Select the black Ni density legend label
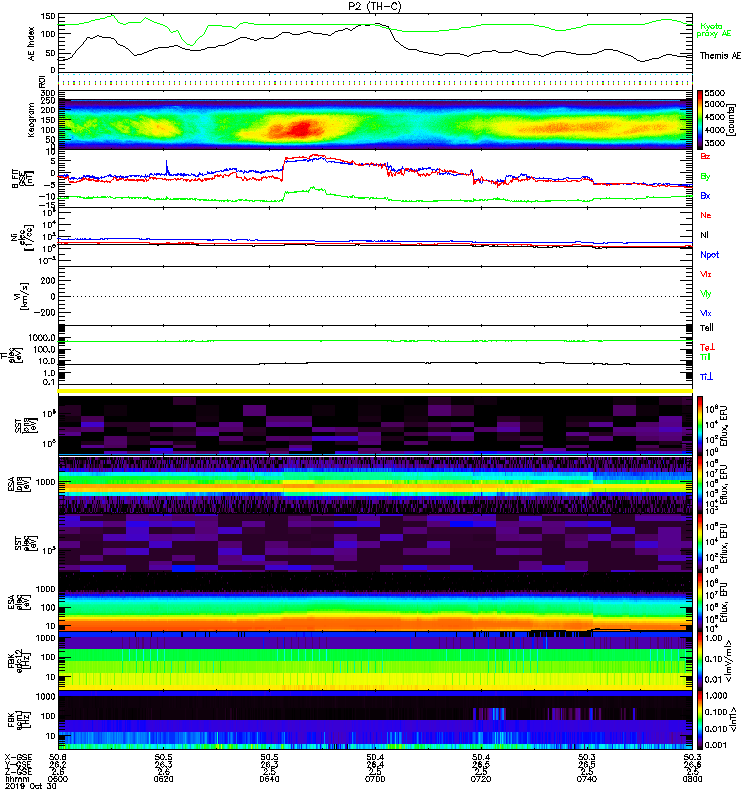Viewport: 750px width, 800px height. pos(704,235)
